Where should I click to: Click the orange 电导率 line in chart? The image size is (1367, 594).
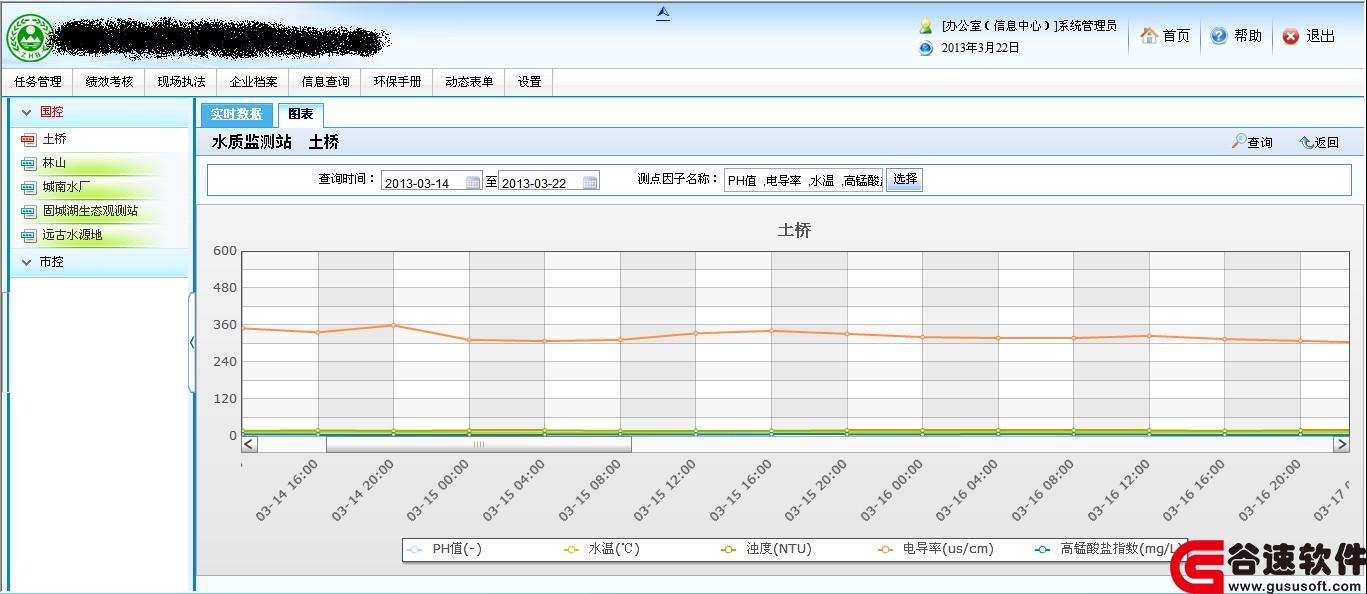click(x=796, y=332)
